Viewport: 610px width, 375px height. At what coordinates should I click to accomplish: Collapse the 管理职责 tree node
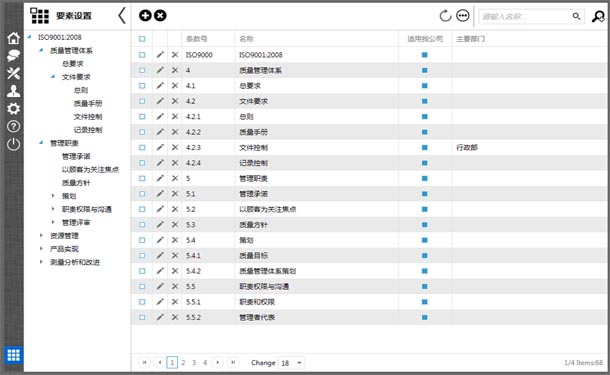click(41, 143)
